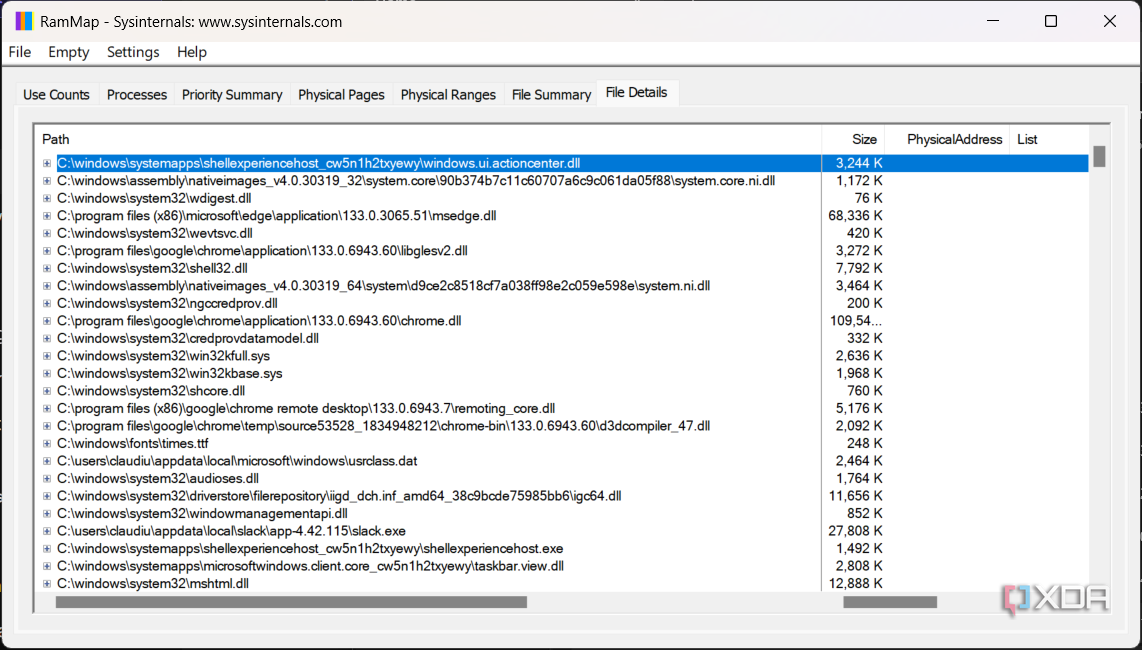Expand the shcore.dll row
Image resolution: width=1142 pixels, height=650 pixels.
[x=47, y=391]
